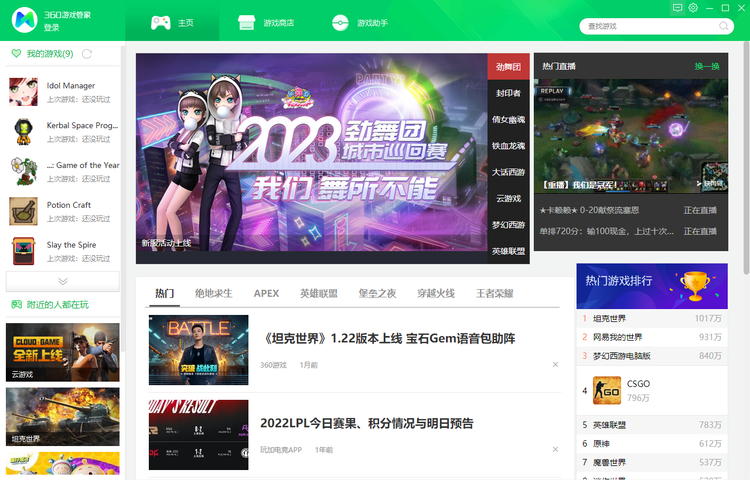Switch to the 堡垒之夜 tab

[377, 293]
